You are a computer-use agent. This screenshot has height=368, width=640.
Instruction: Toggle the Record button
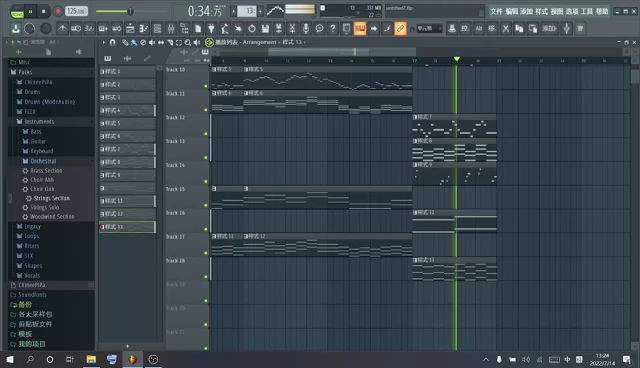click(58, 12)
